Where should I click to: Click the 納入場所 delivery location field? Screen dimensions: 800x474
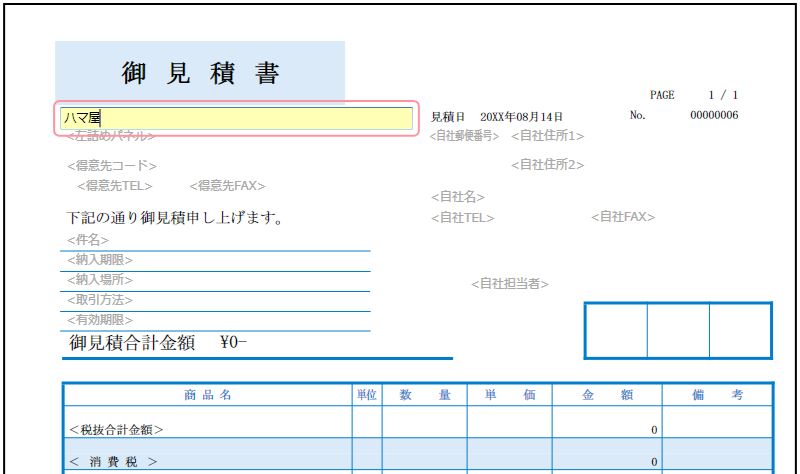tap(100, 280)
